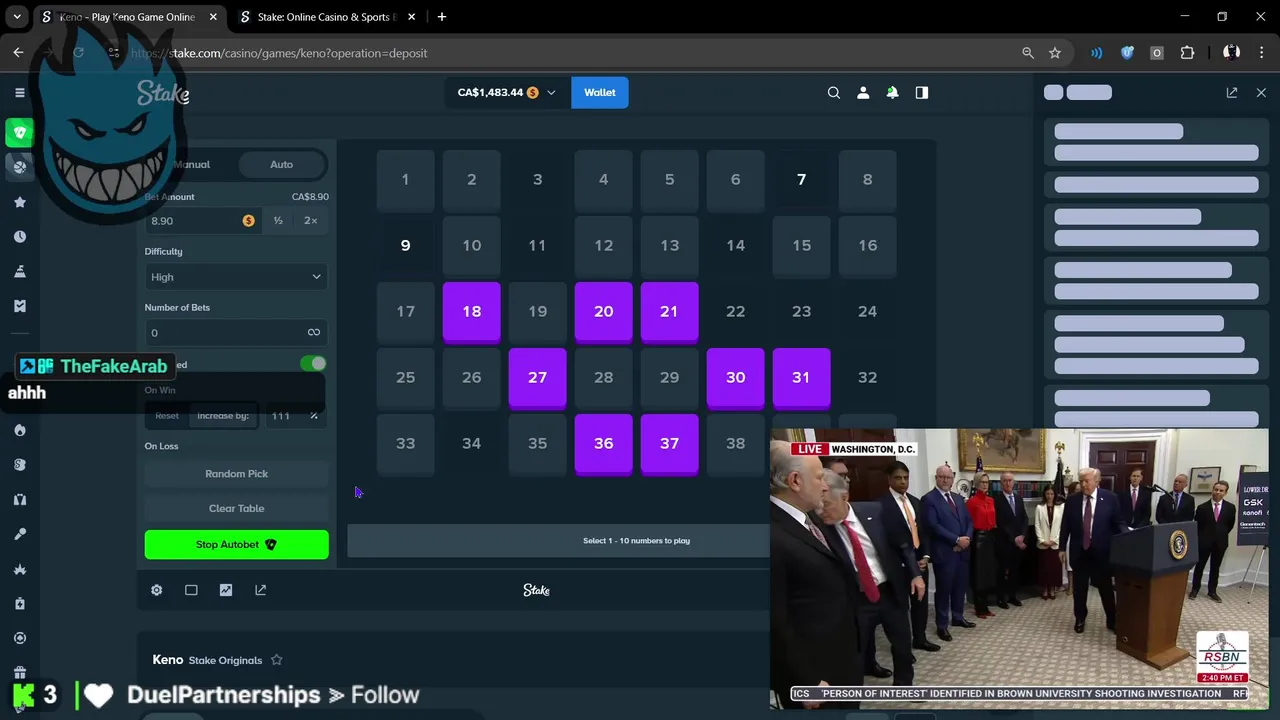Toggle Keno tile 27
Image resolution: width=1280 pixels, height=720 pixels.
click(537, 378)
